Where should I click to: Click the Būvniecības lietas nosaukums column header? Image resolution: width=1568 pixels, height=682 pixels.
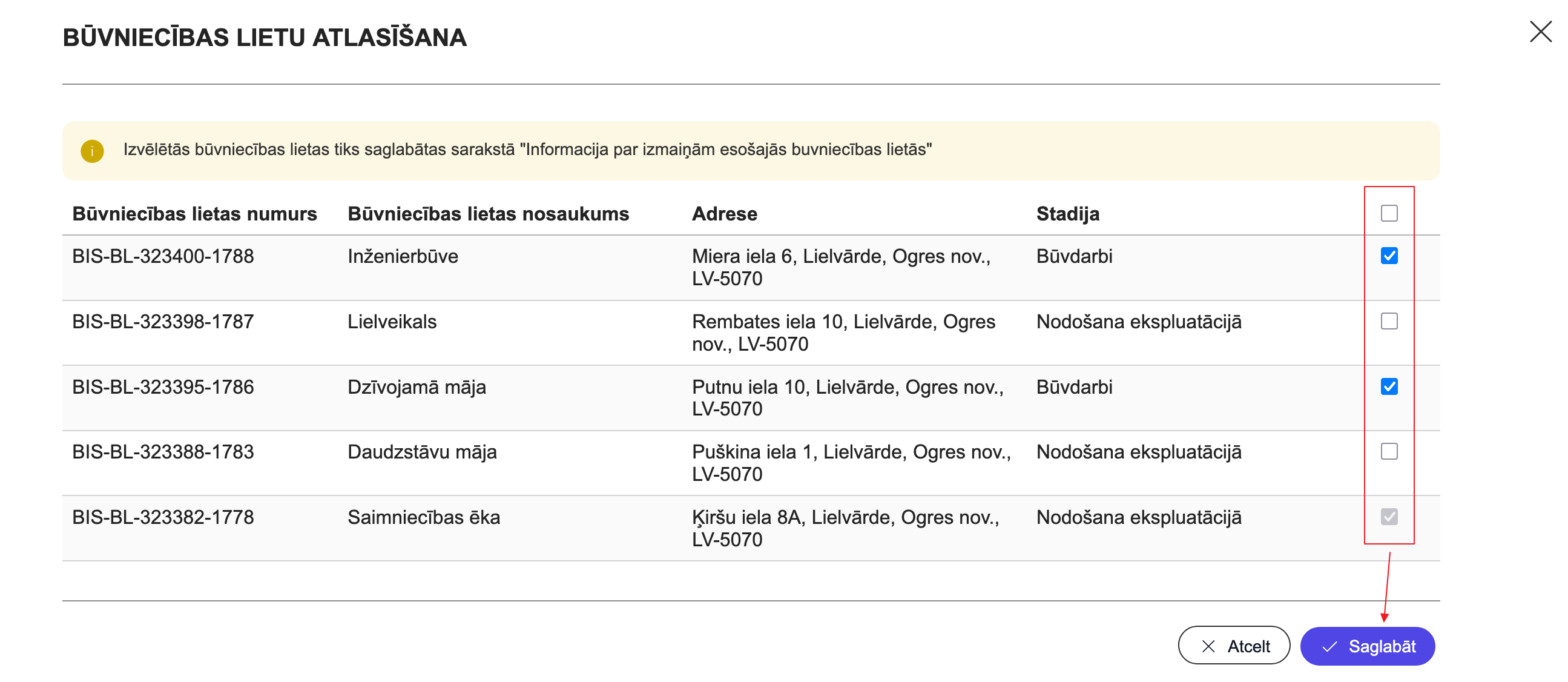(487, 214)
